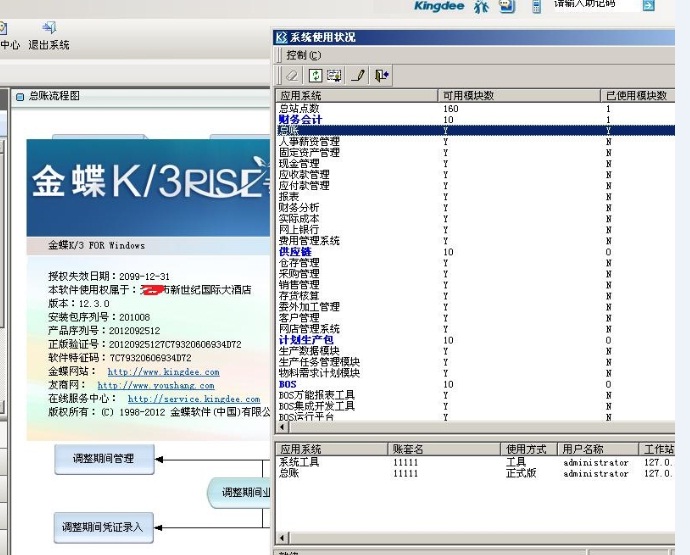Open the www.kingdee.com website link
Image resolution: width=690 pixels, height=555 pixels.
(x=163, y=372)
